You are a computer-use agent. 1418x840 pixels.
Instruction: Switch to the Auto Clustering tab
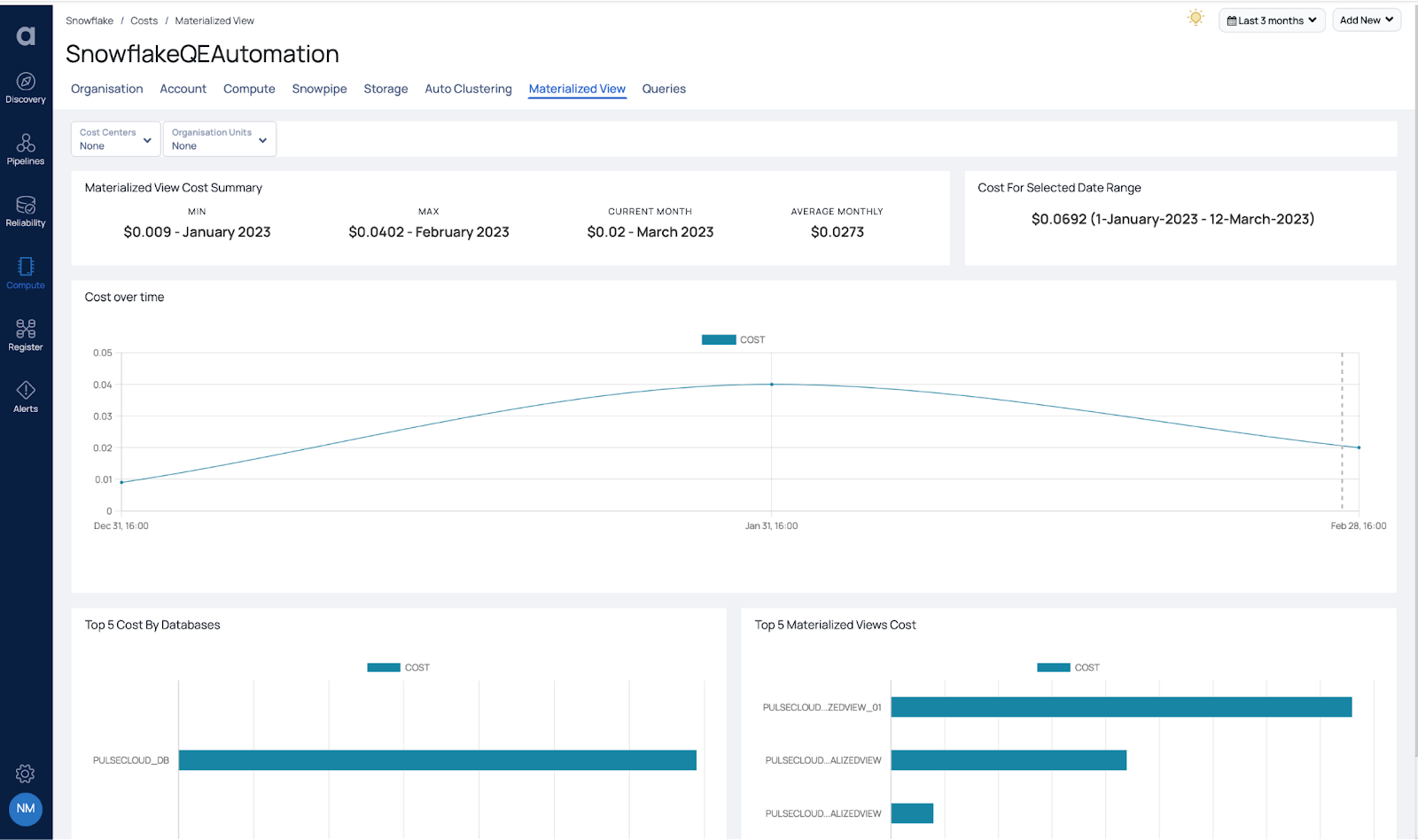(x=468, y=89)
